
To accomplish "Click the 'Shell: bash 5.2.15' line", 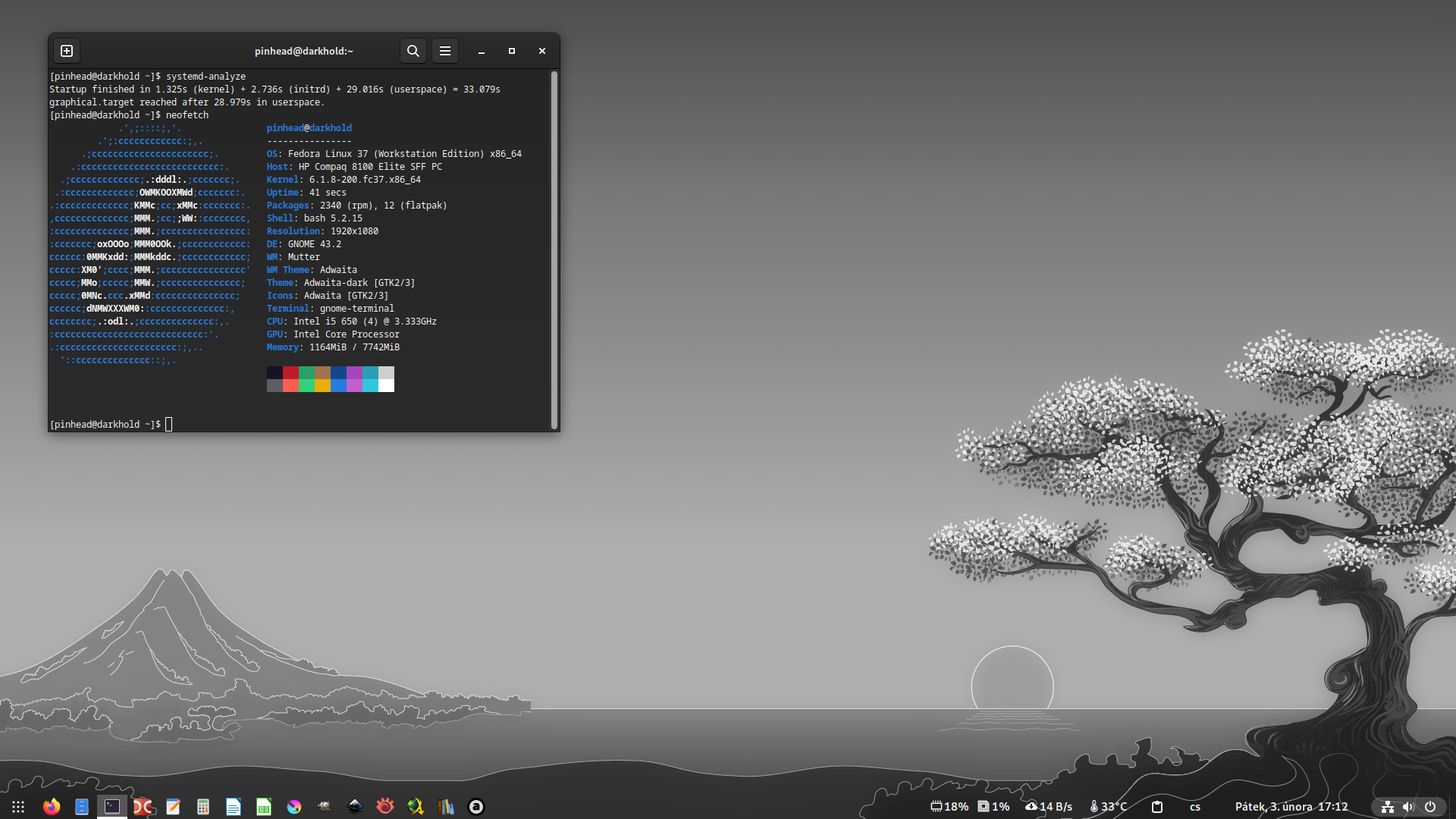I will coord(314,218).
